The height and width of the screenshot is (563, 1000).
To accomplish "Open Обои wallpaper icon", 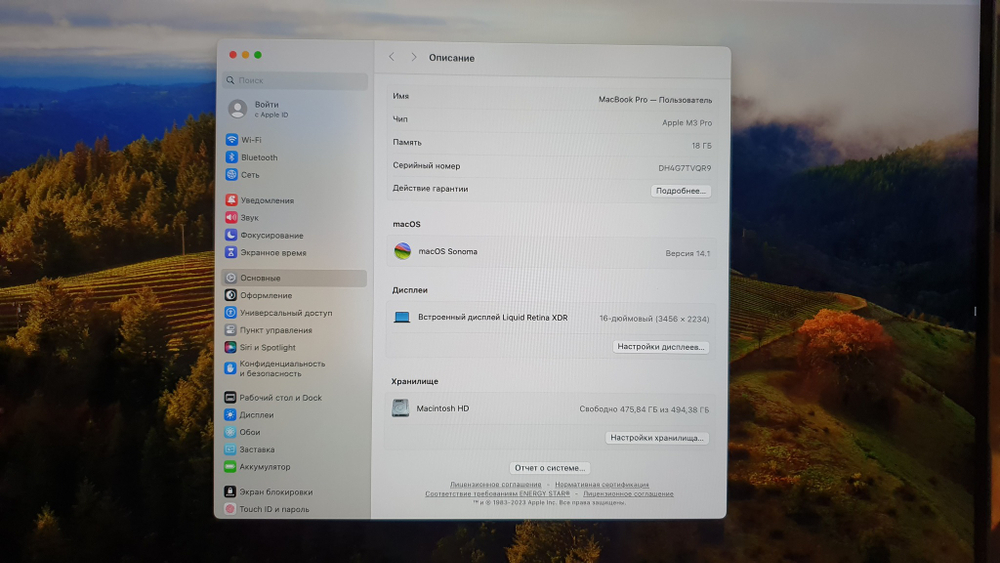I will coord(230,432).
